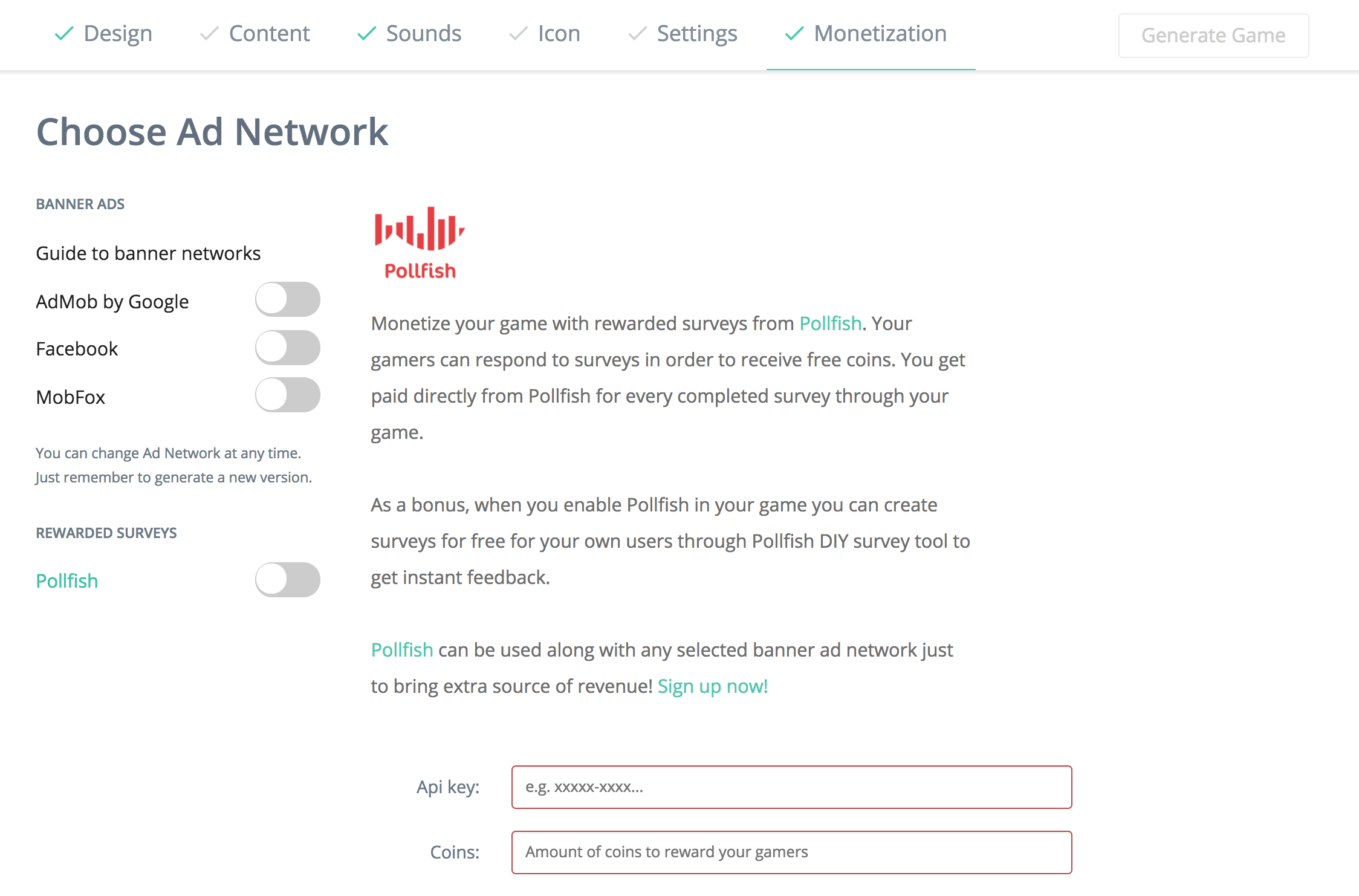This screenshot has height=896, width=1359.
Task: Click the Monetization tab checkmark icon
Action: coord(794,34)
